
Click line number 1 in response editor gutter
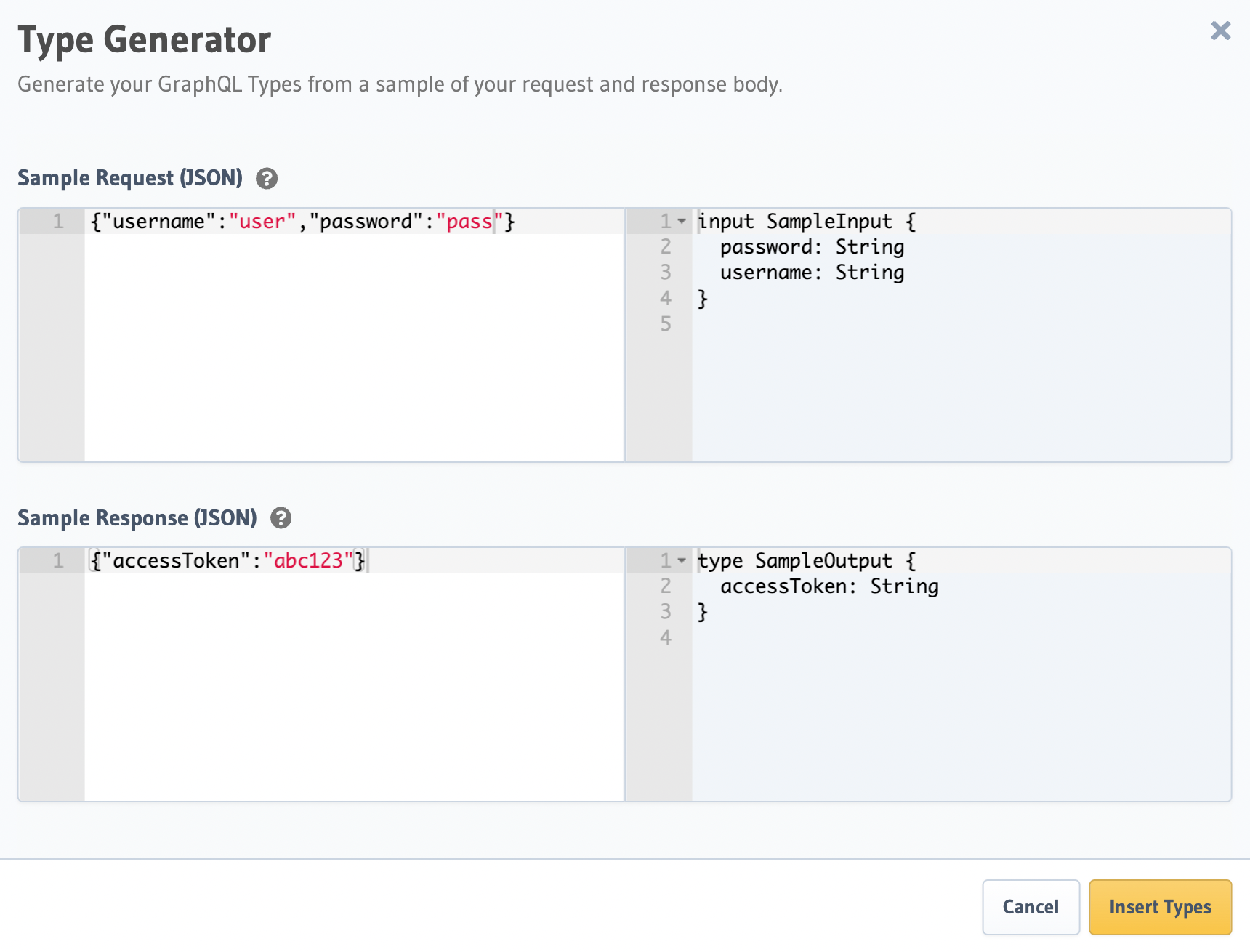tap(58, 561)
